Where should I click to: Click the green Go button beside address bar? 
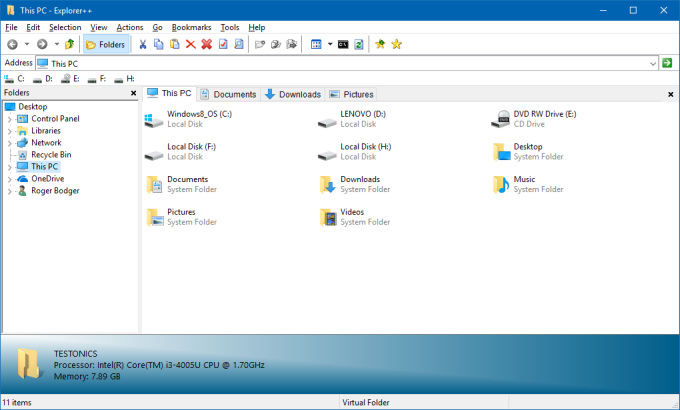pos(667,63)
